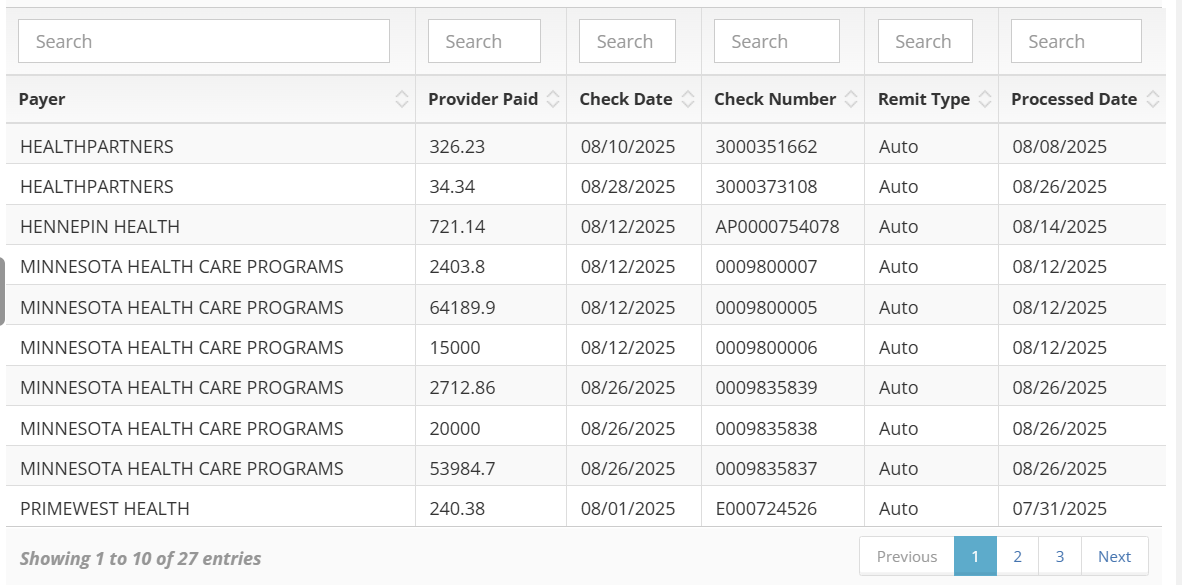Click the Provider Paid column header
This screenshot has height=585, width=1186.
(x=491, y=99)
